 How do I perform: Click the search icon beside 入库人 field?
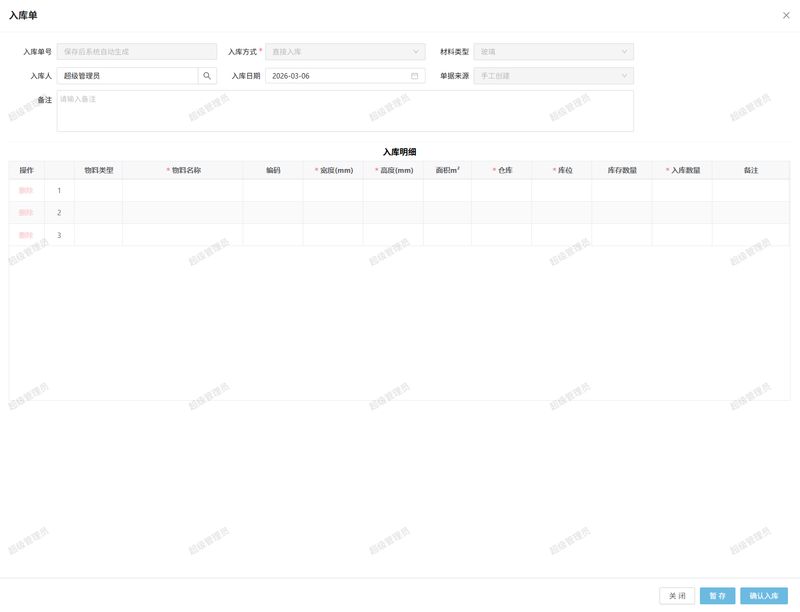coord(207,76)
